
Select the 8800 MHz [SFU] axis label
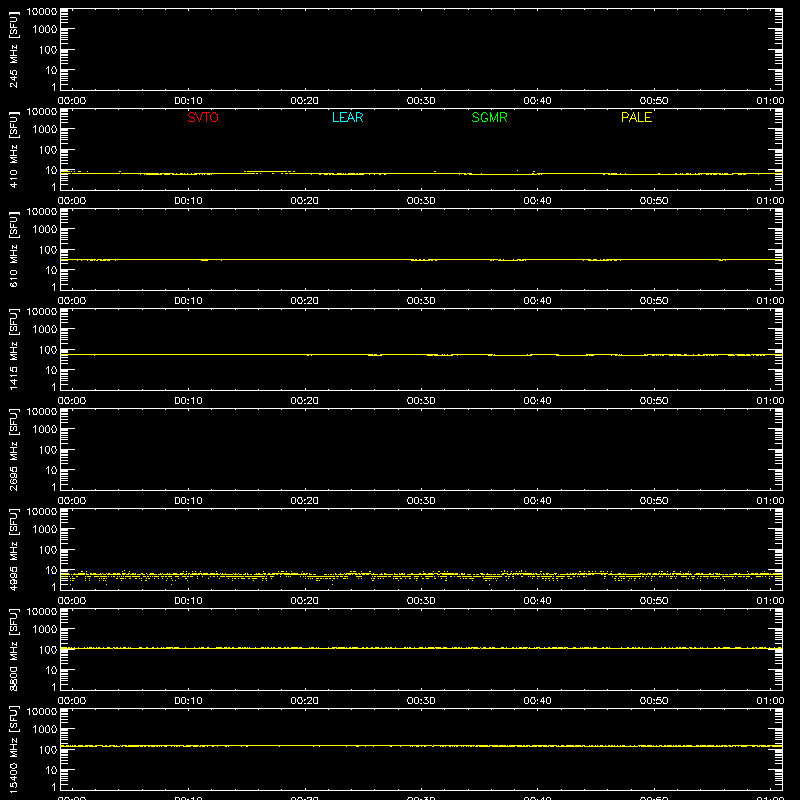[13, 649]
